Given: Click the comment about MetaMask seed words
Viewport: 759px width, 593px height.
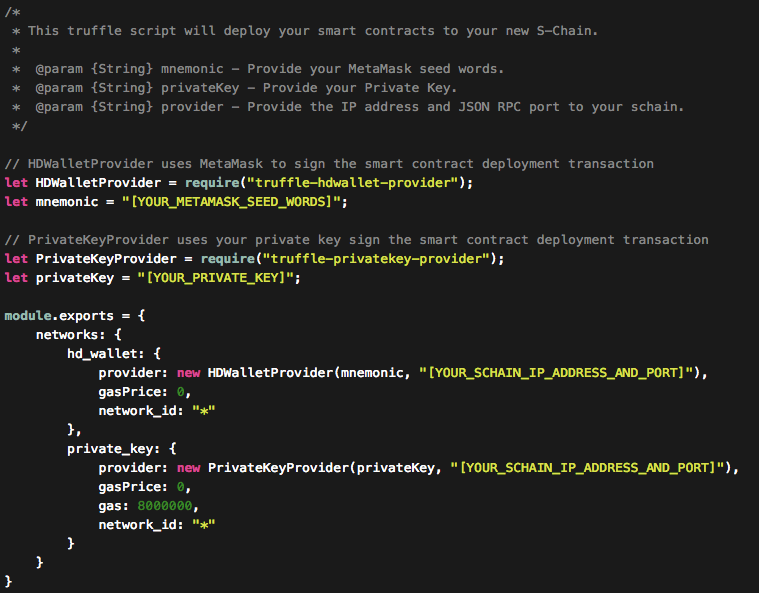Looking at the screenshot, I should 270,69.
